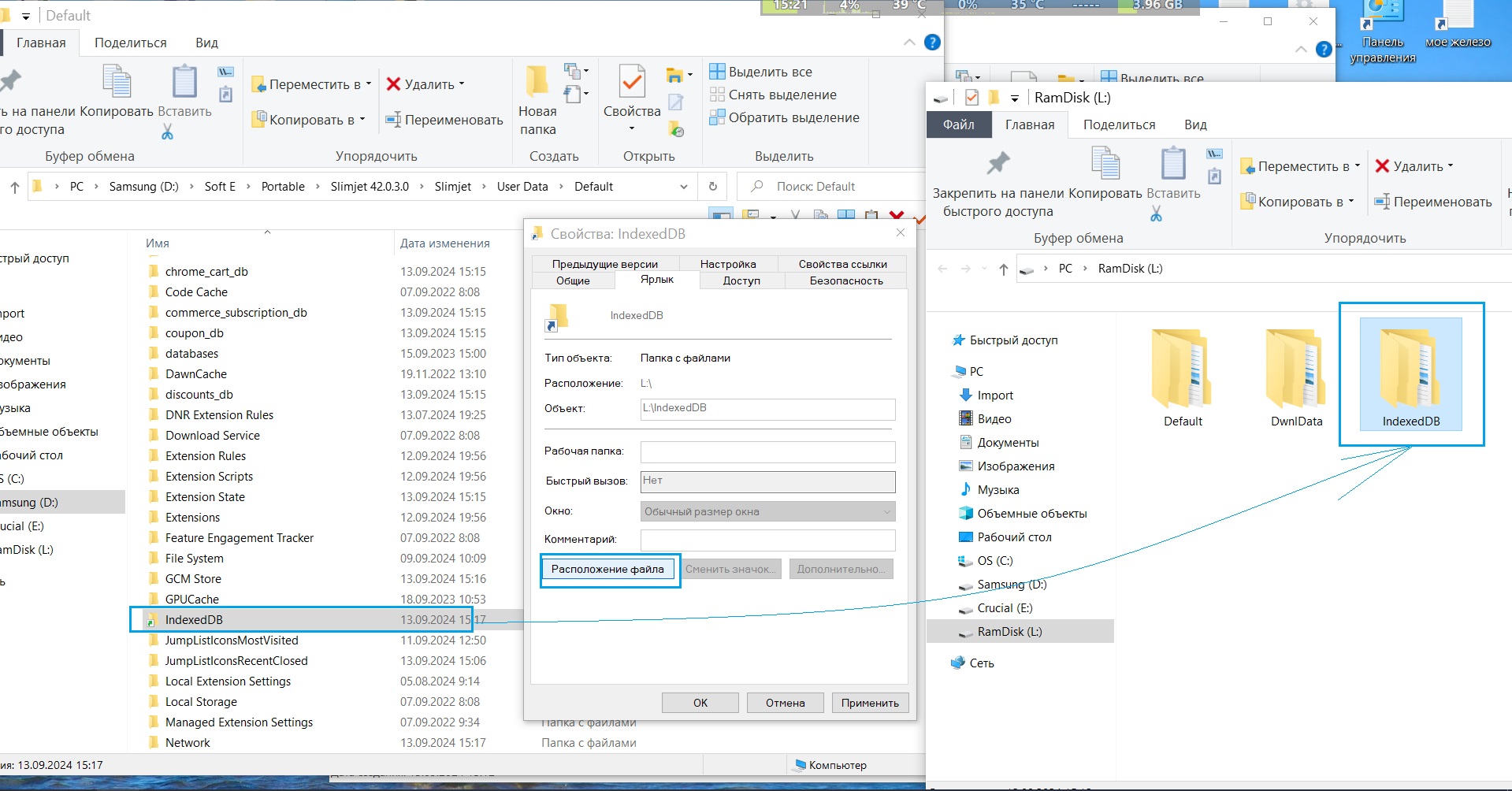
Task: Open the Окно combo box in the properties dialog
Action: point(768,512)
